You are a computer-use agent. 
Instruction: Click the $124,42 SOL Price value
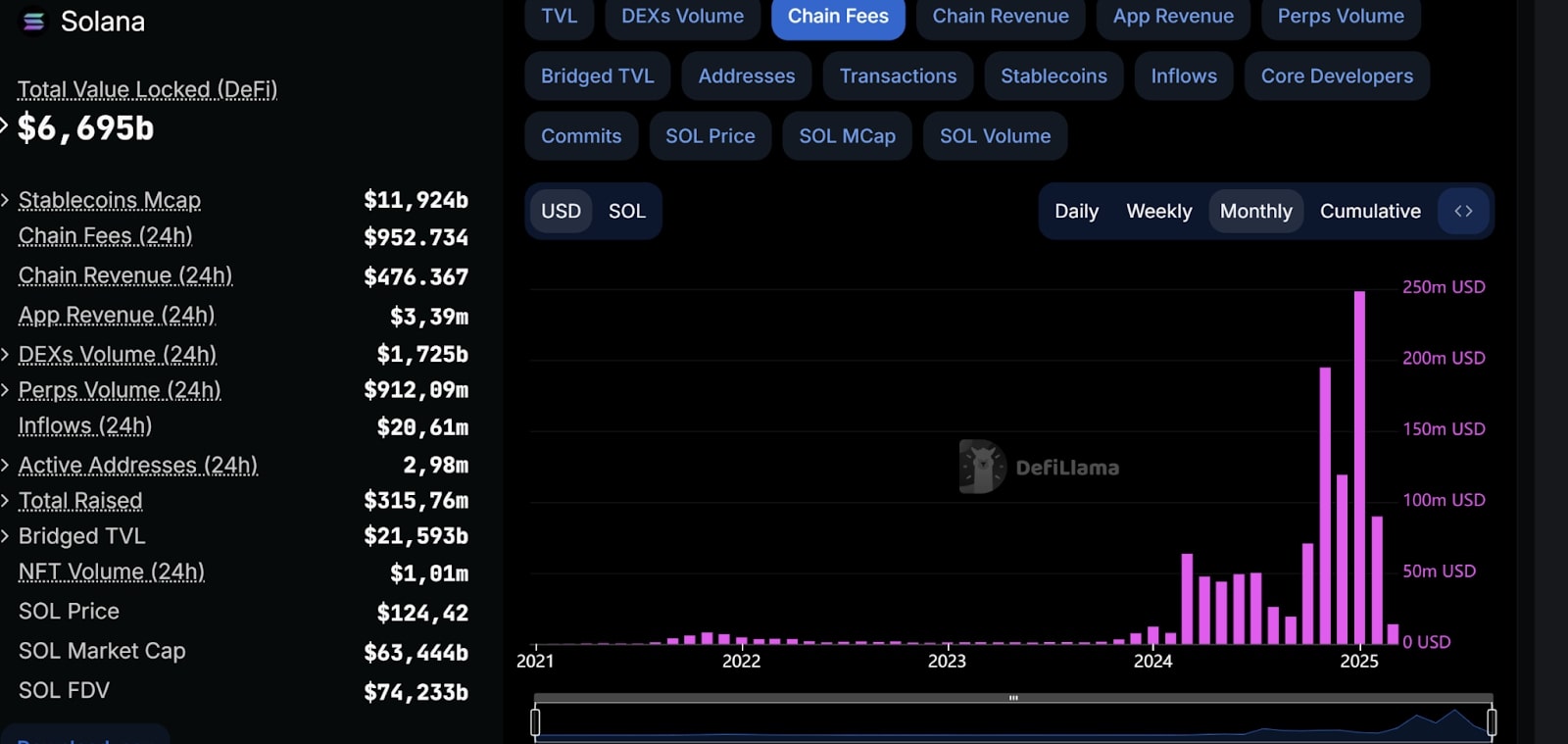click(x=422, y=614)
